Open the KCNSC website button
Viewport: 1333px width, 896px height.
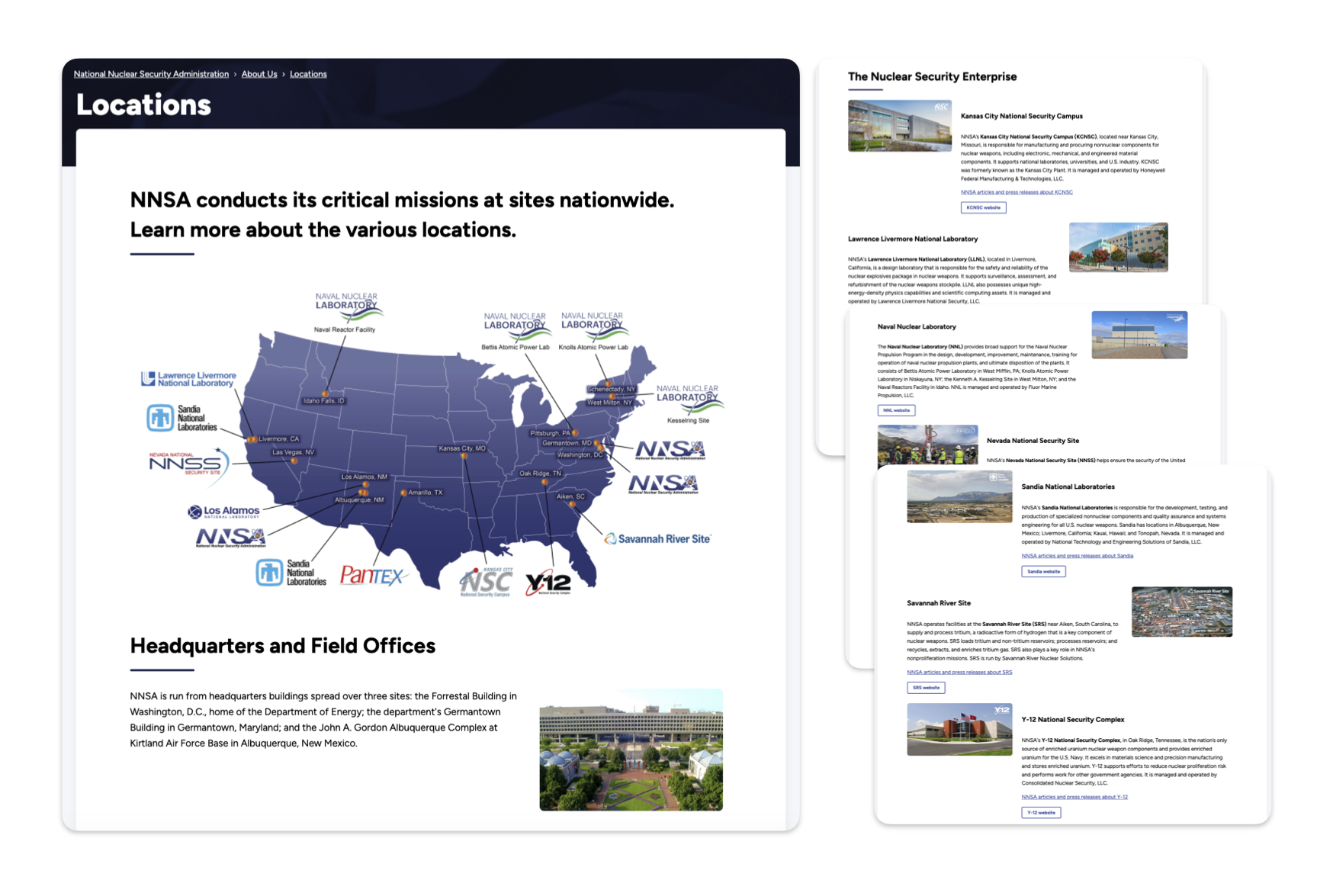984,207
